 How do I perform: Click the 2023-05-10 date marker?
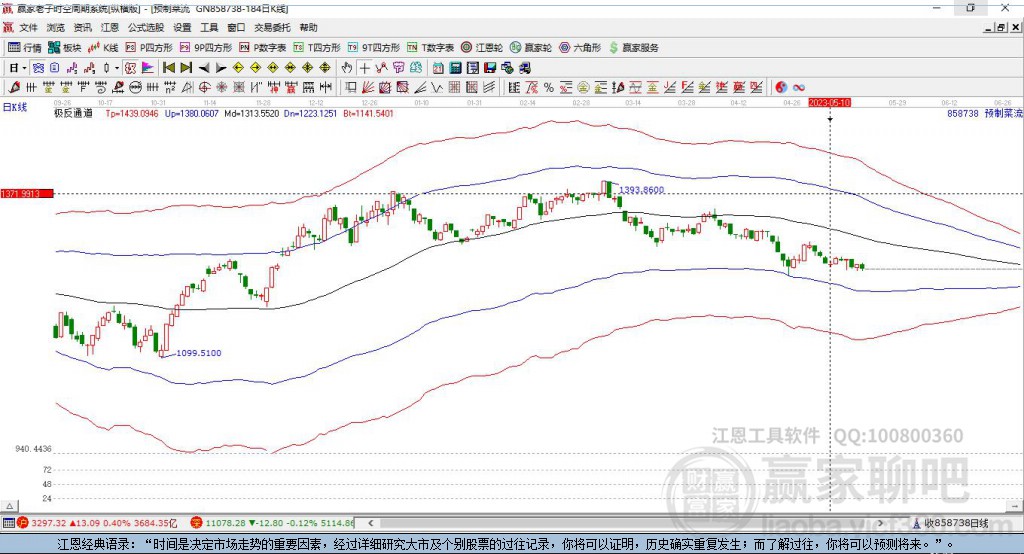[829, 103]
